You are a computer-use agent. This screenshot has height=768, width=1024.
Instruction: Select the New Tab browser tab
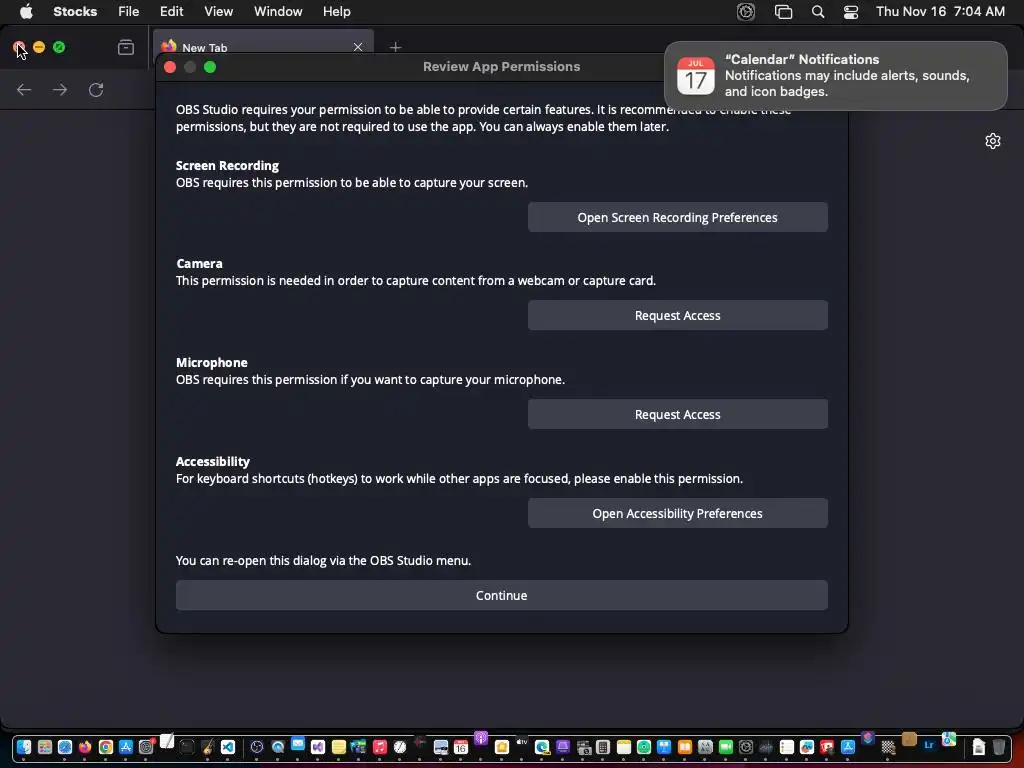point(262,47)
